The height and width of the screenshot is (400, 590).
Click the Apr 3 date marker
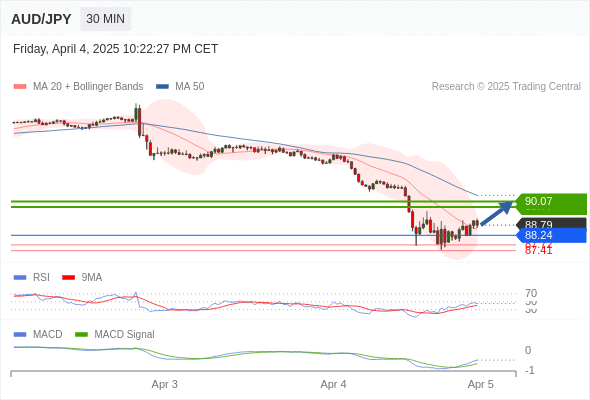164,385
